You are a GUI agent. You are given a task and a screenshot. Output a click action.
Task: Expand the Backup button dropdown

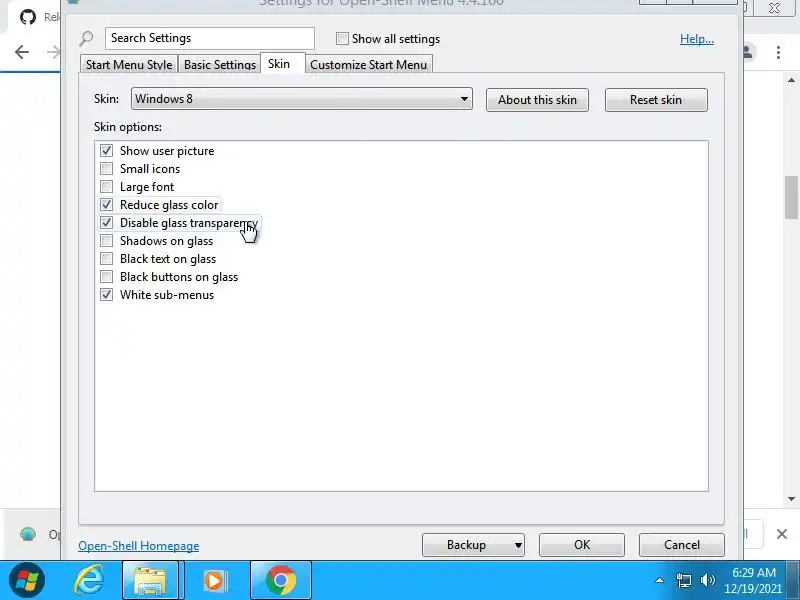(x=518, y=545)
